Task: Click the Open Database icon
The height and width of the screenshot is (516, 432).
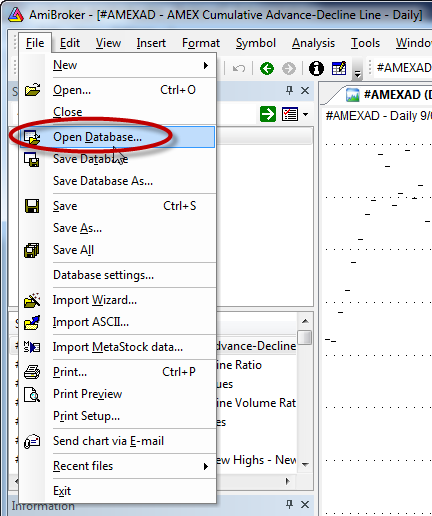Action: coord(32,137)
